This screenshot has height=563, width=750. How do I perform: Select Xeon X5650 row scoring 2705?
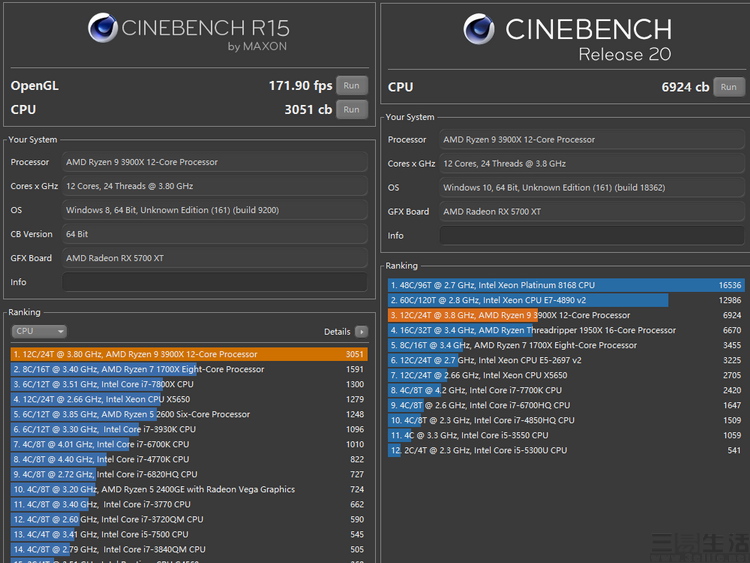click(566, 375)
